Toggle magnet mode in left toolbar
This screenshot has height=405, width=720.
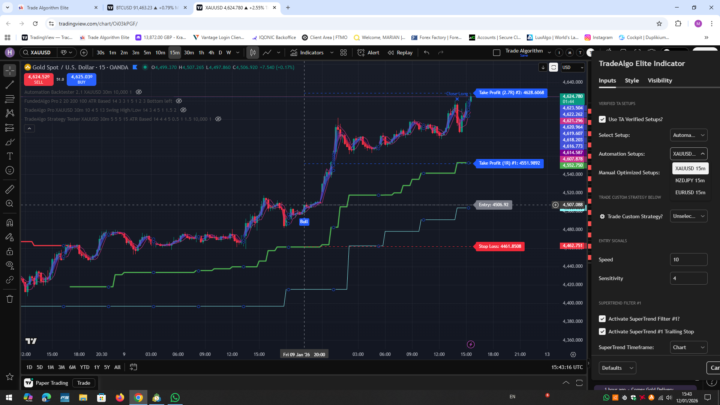pyautogui.click(x=10, y=223)
